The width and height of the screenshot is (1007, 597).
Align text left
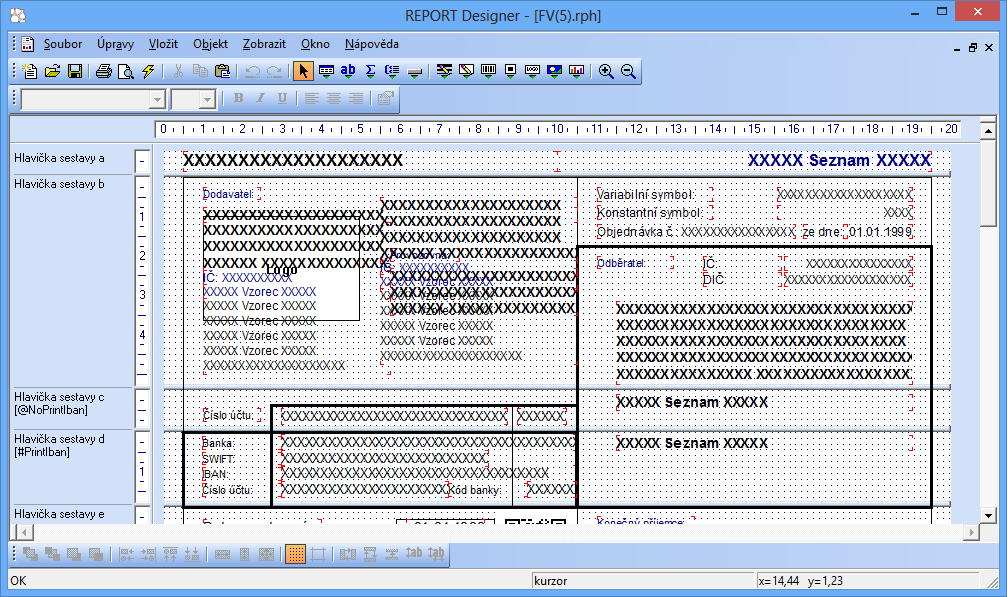point(311,98)
